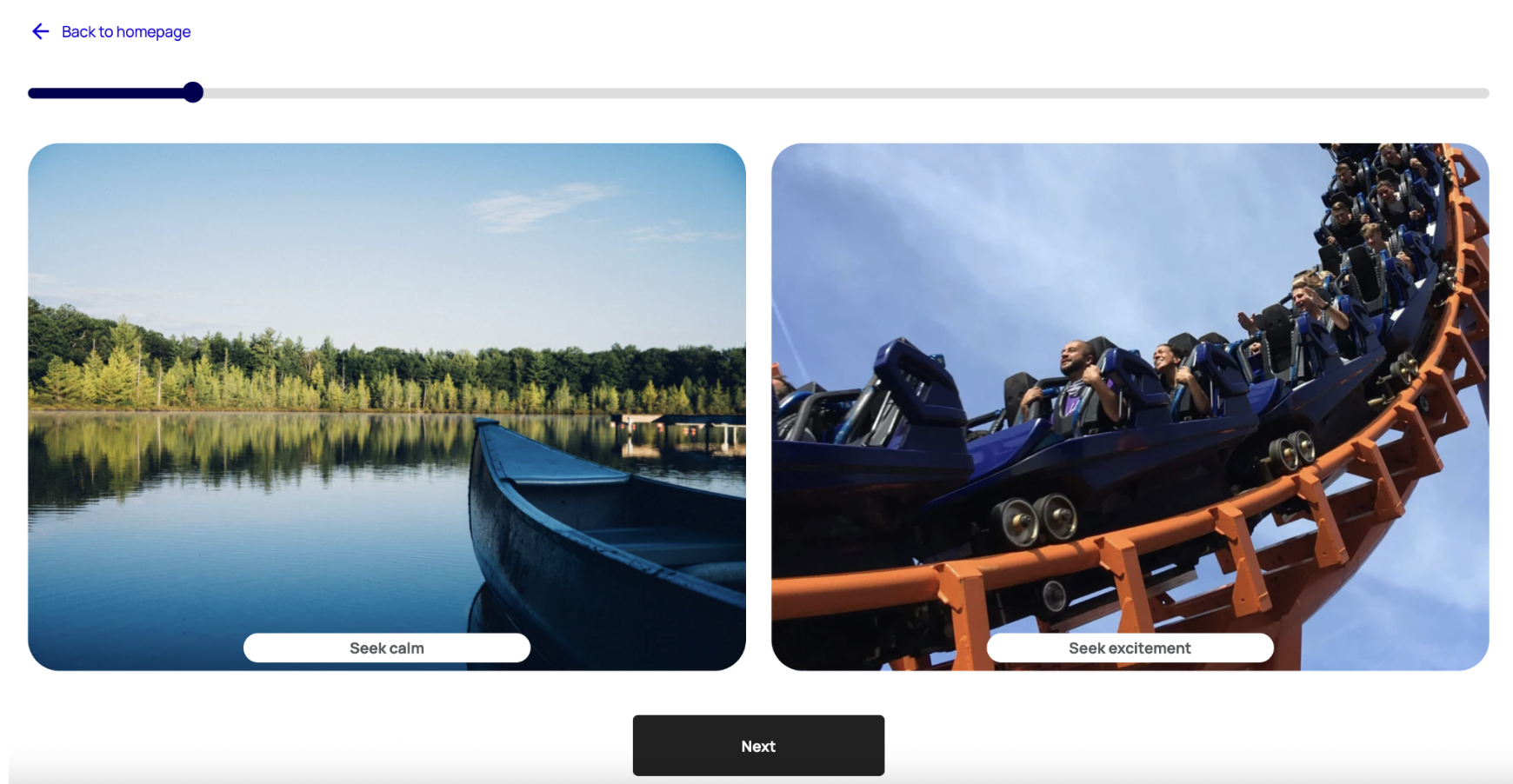Click the coaster car wheels
The height and width of the screenshot is (784, 1513).
coord(1039,519)
